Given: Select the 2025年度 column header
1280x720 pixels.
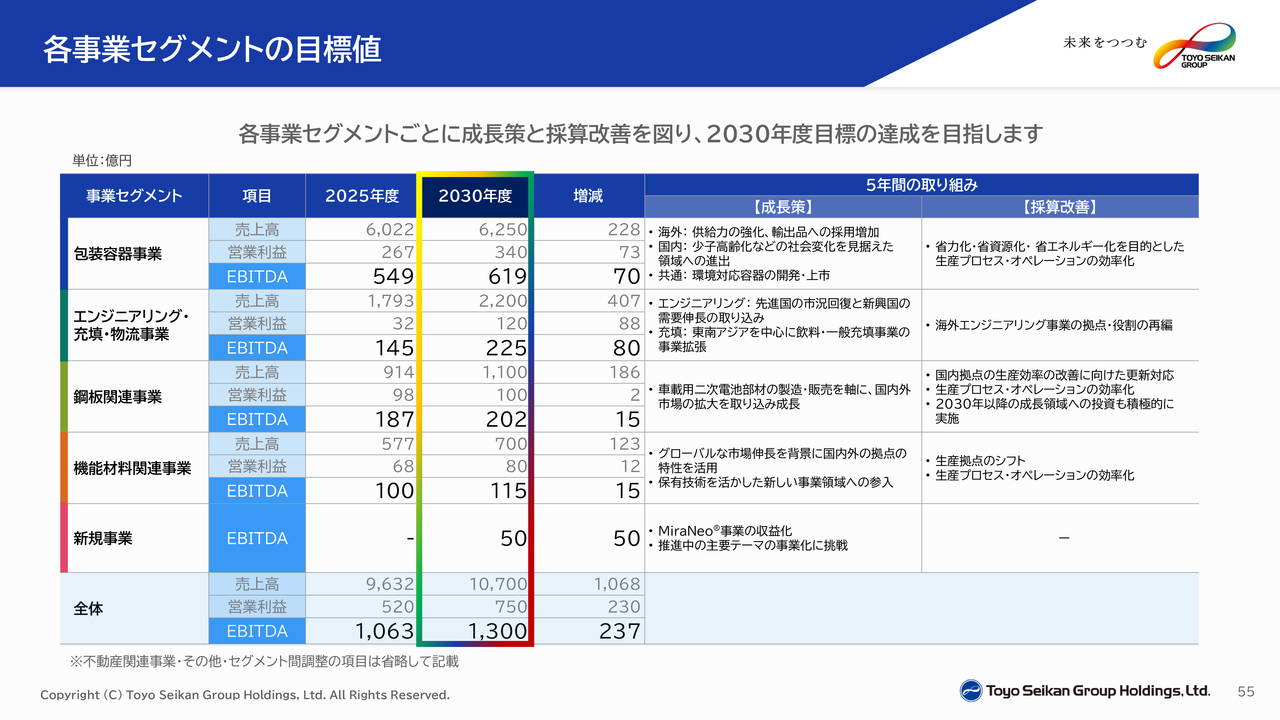Looking at the screenshot, I should 362,196.
